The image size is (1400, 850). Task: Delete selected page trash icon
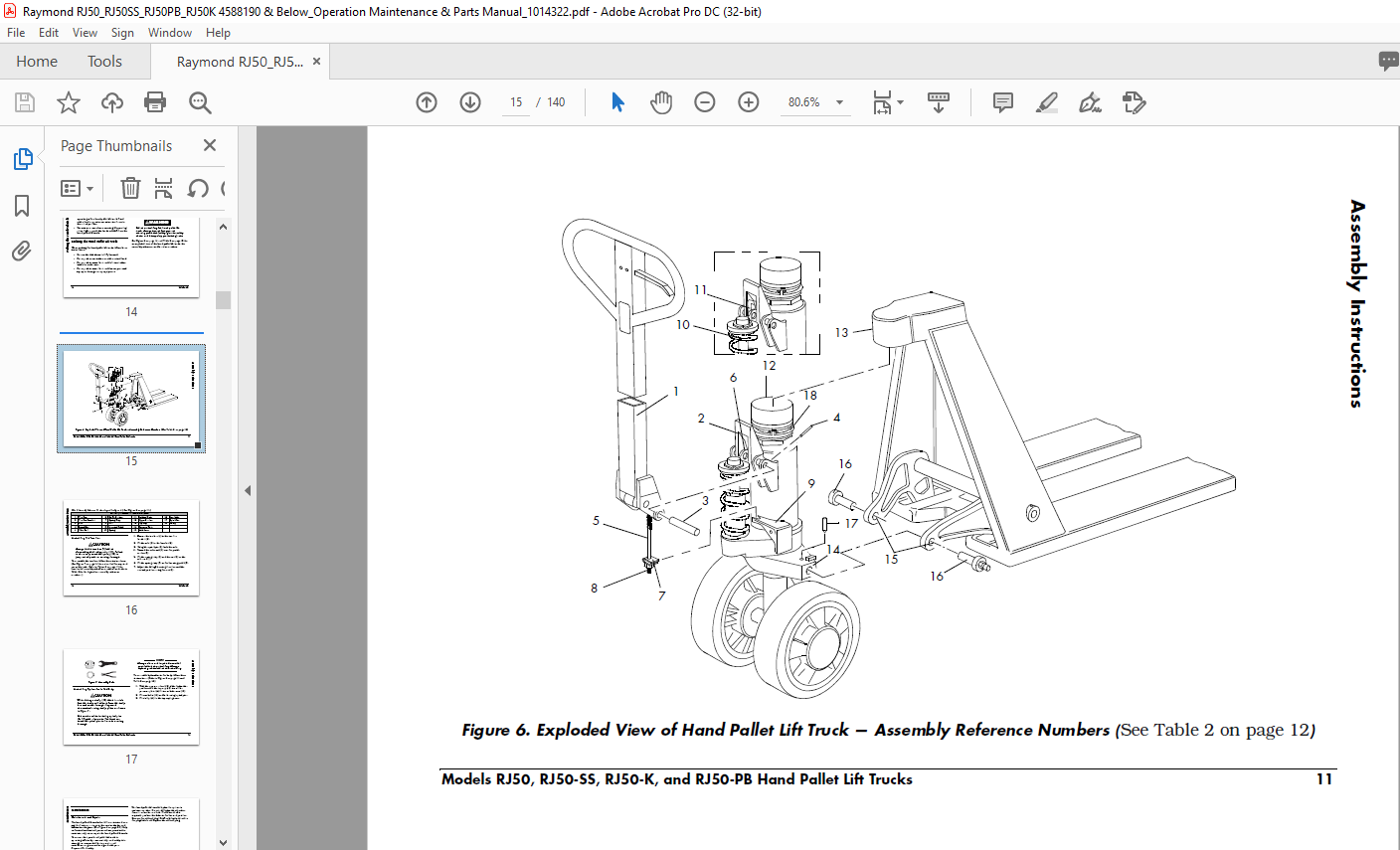[x=130, y=188]
